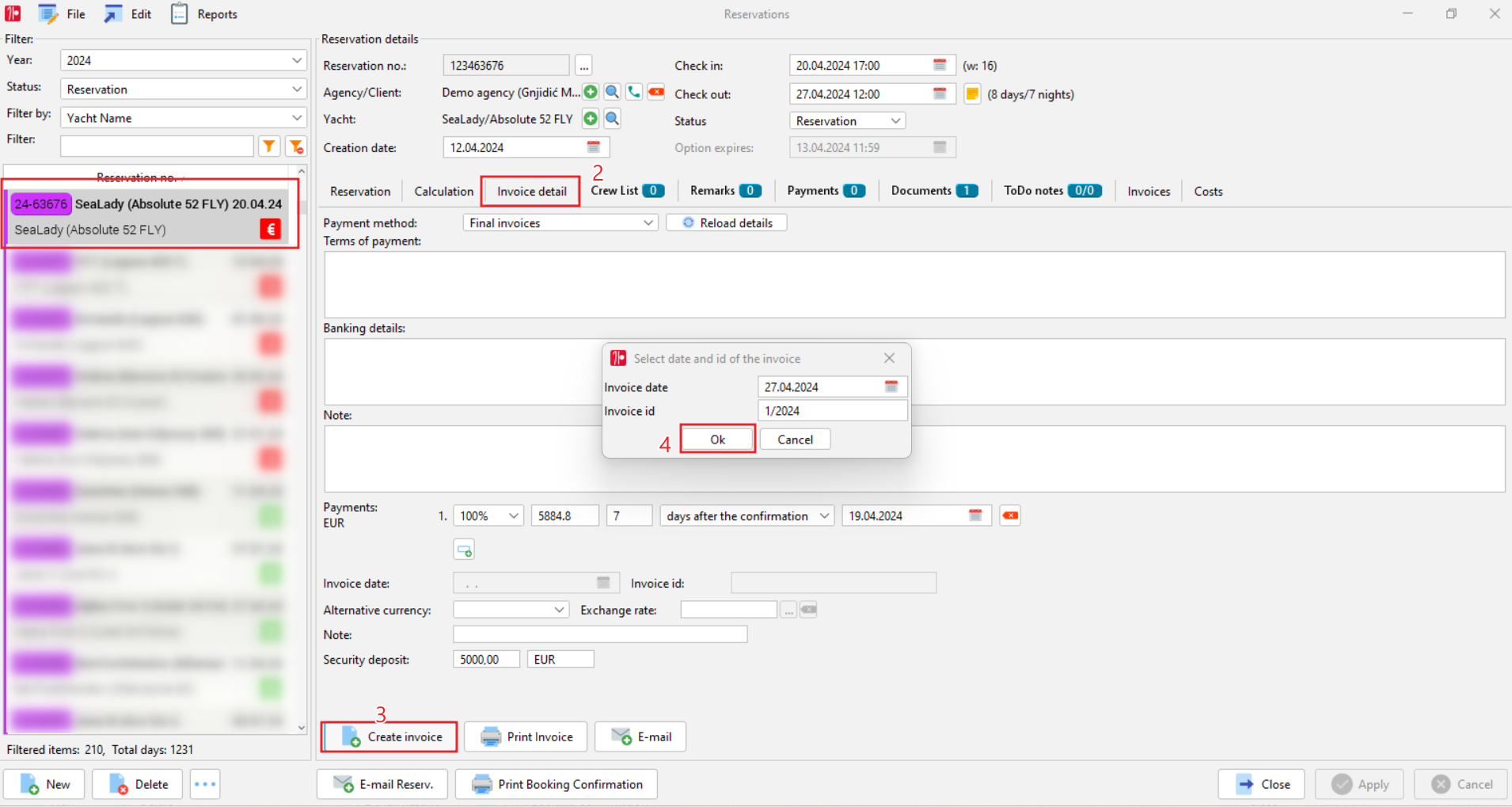
Task: Apply the filter using the yellow funnel icon
Action: tap(269, 146)
